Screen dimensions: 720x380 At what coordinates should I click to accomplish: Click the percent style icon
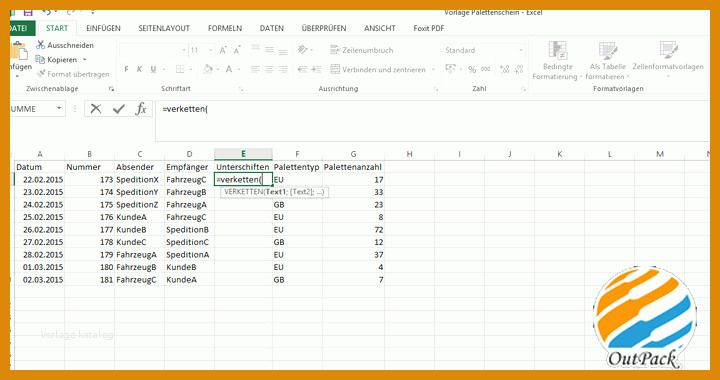point(472,69)
